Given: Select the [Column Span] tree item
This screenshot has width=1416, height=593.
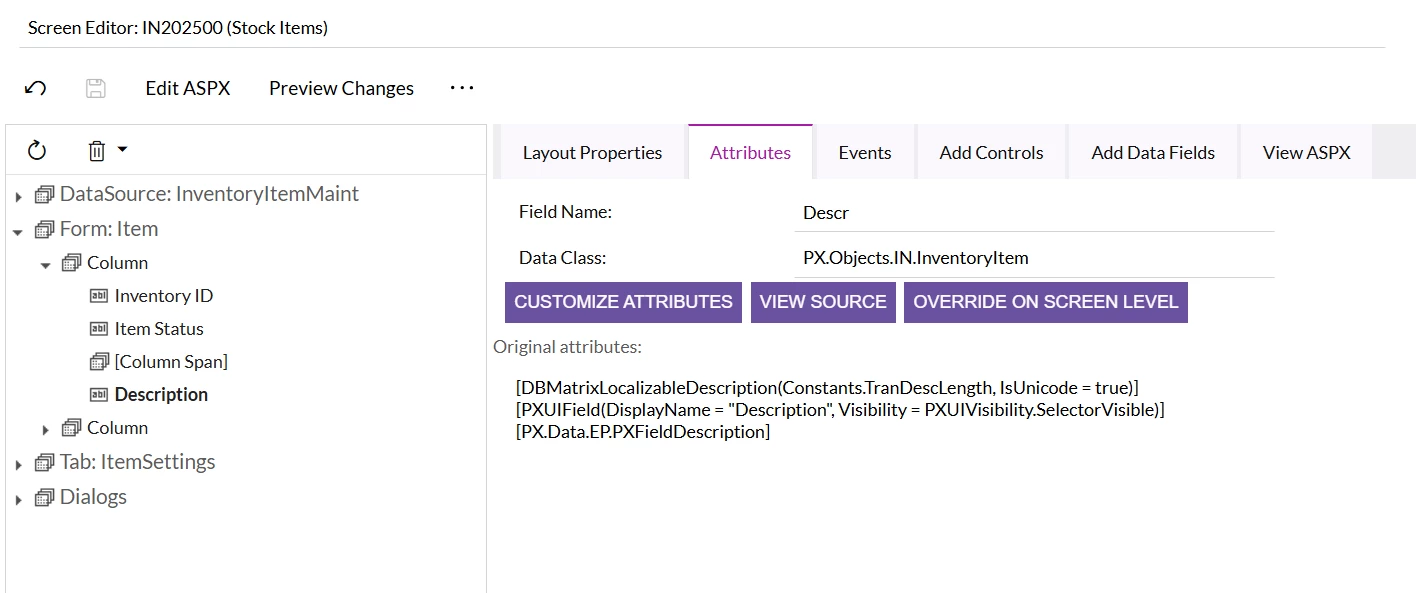Looking at the screenshot, I should 171,362.
